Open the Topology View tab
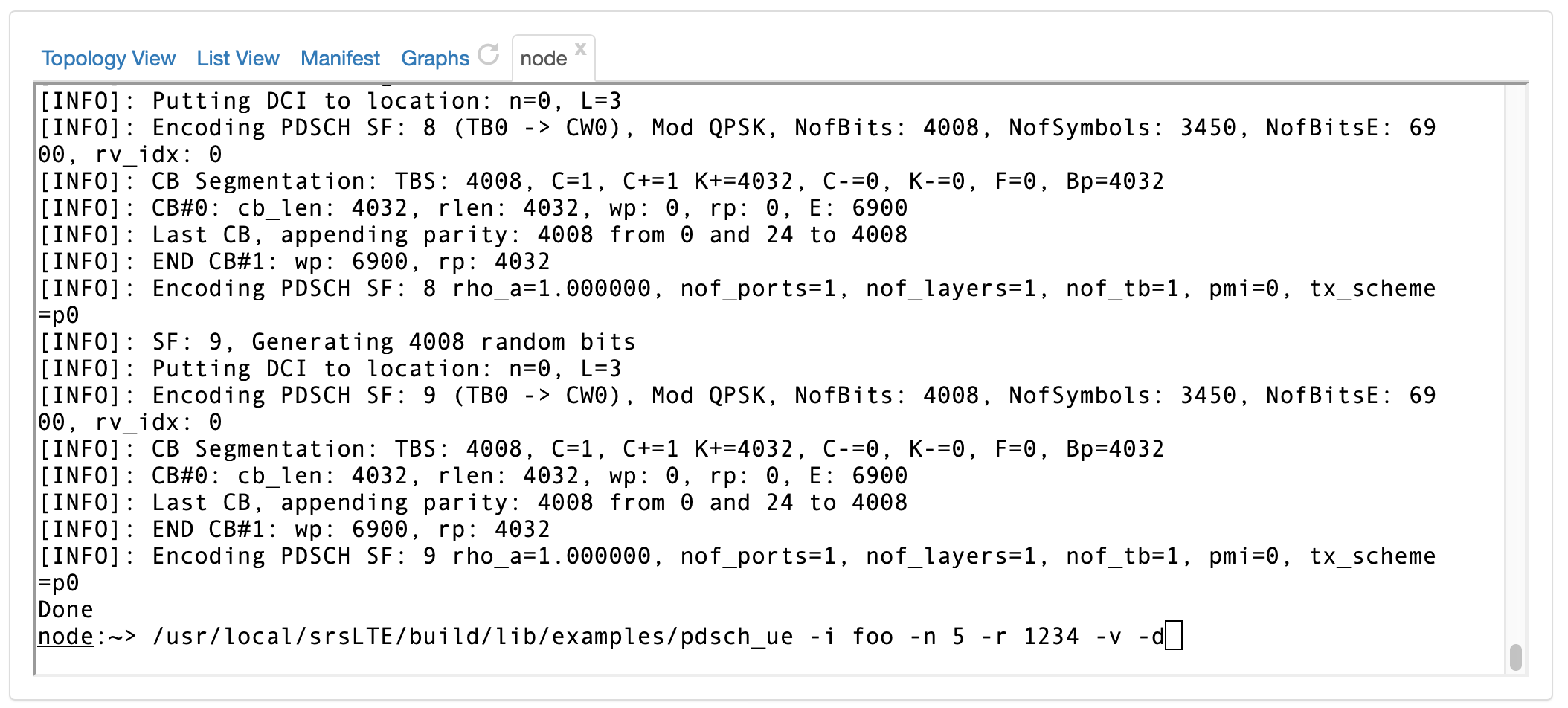Screen dimensions: 1568x708 [x=109, y=58]
